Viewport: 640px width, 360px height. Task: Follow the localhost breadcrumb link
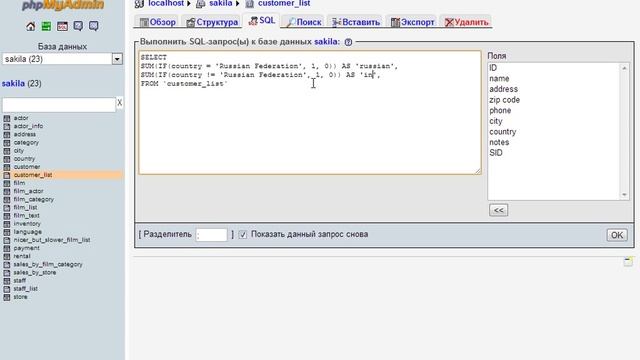[x=166, y=4]
